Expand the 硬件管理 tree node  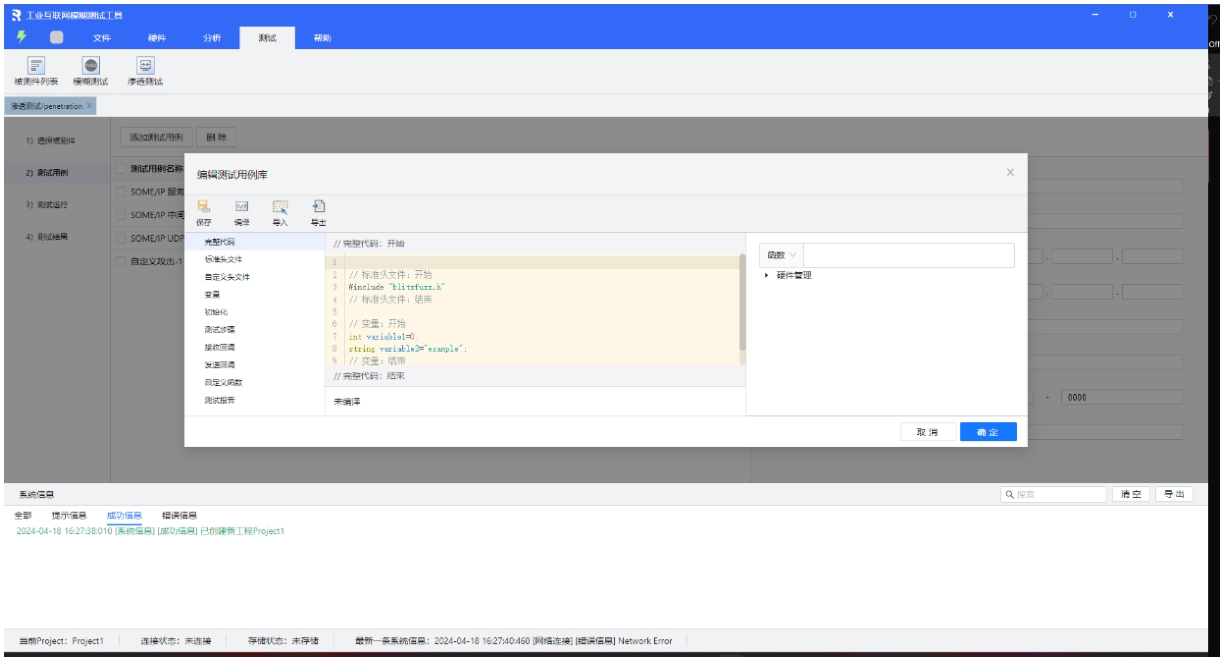coord(767,275)
